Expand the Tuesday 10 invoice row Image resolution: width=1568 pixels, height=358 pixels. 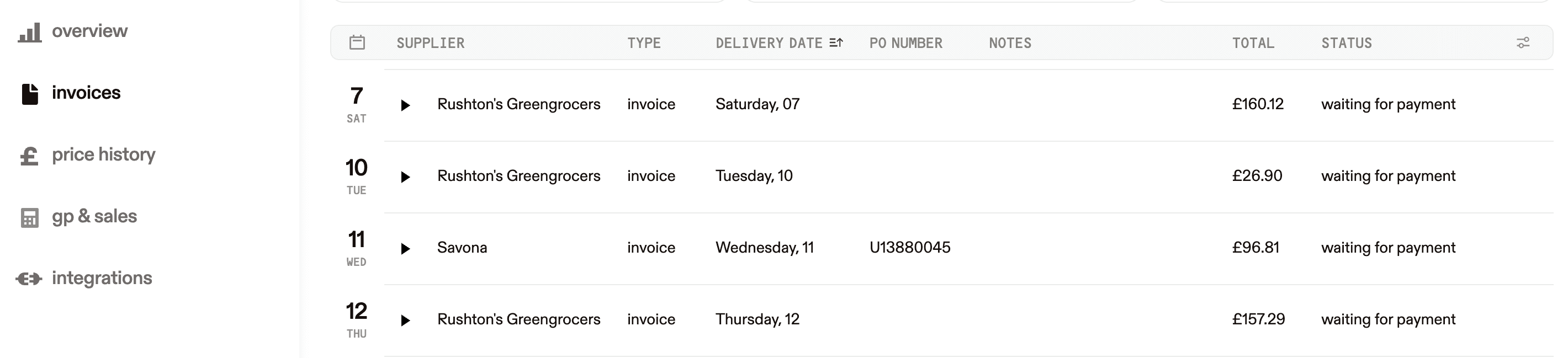pyautogui.click(x=405, y=177)
